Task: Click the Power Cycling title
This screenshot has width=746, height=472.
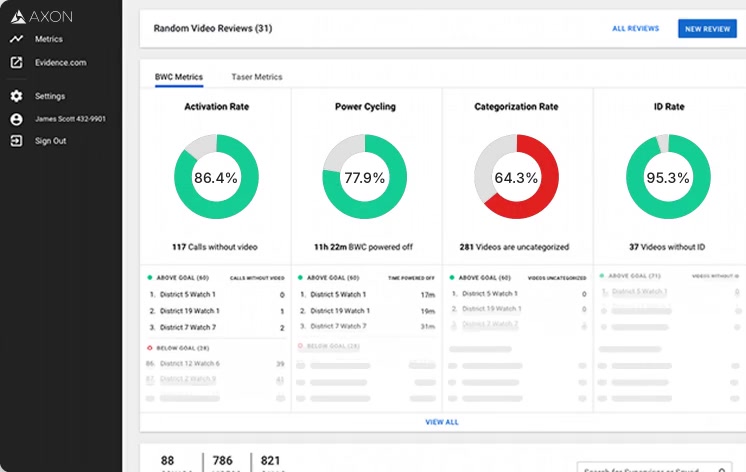Action: pyautogui.click(x=365, y=107)
